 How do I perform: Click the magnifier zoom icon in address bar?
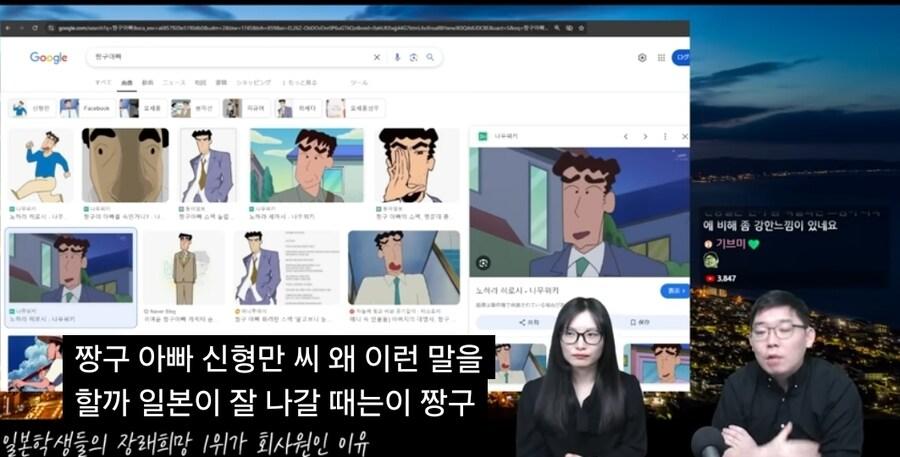coord(557,28)
